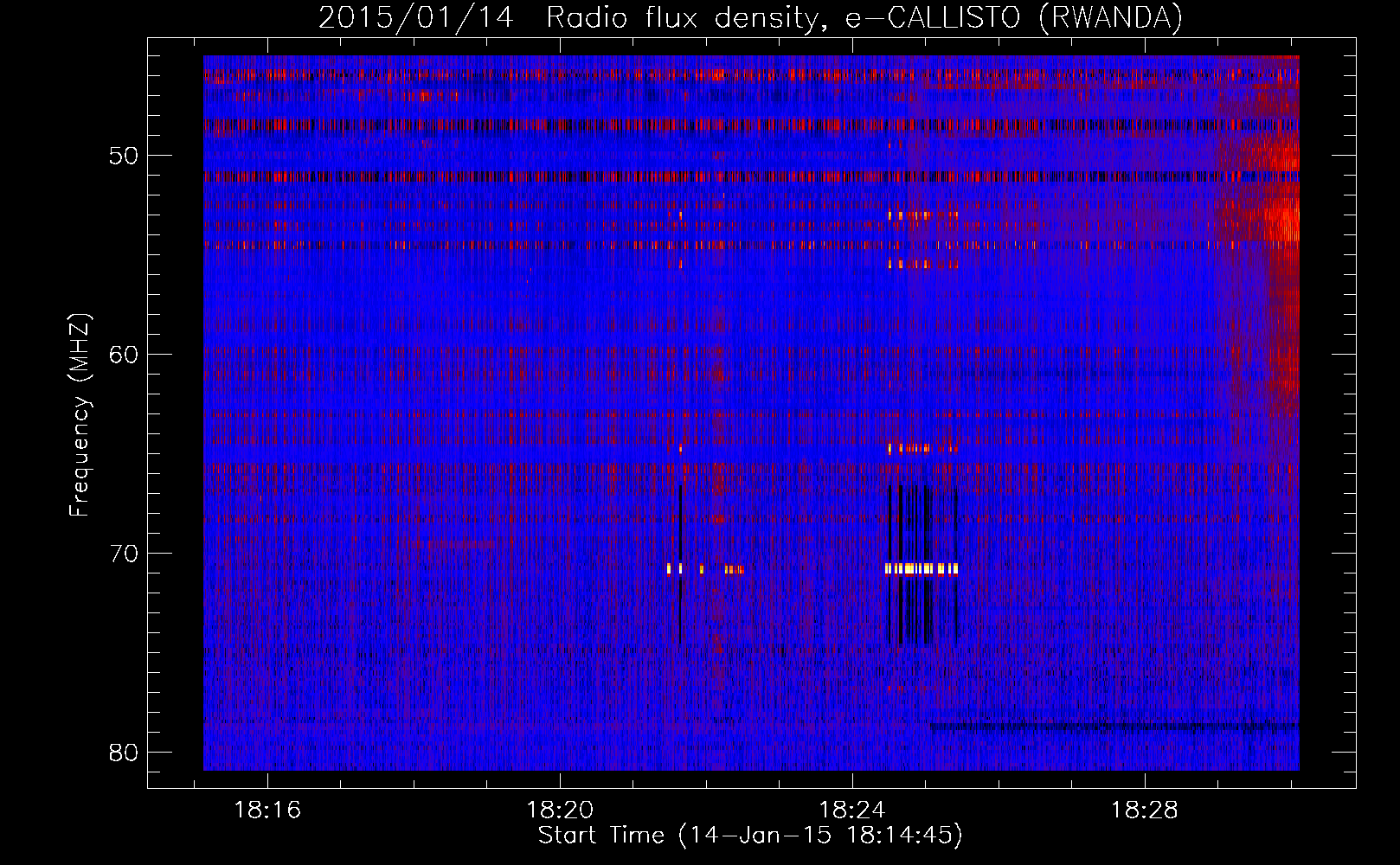This screenshot has height=865, width=1400.
Task: Click the 'Frequency (MHZ)' vertical axis title
Action: (80, 415)
